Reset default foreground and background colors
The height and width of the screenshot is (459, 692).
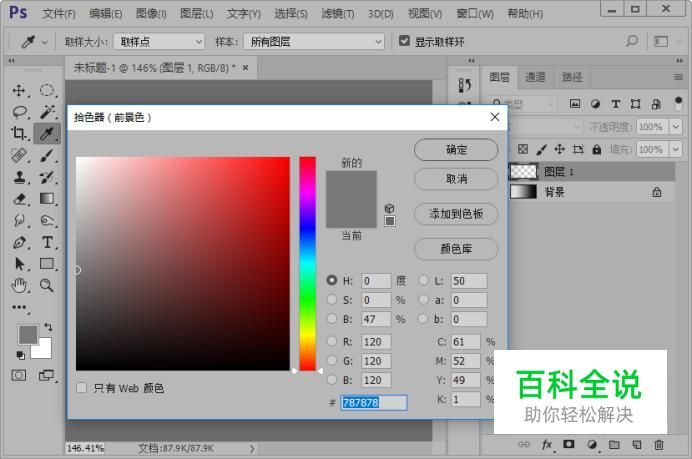click(x=20, y=355)
